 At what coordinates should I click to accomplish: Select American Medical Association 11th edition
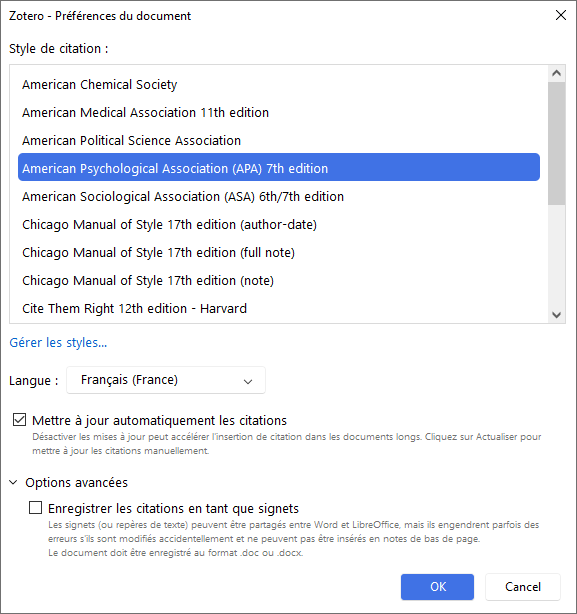pos(279,112)
